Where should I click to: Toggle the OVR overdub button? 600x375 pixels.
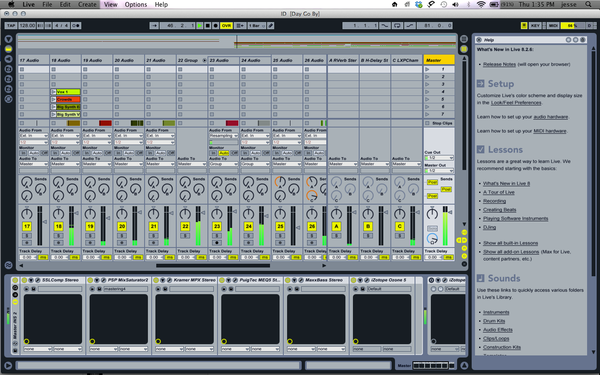click(x=226, y=26)
